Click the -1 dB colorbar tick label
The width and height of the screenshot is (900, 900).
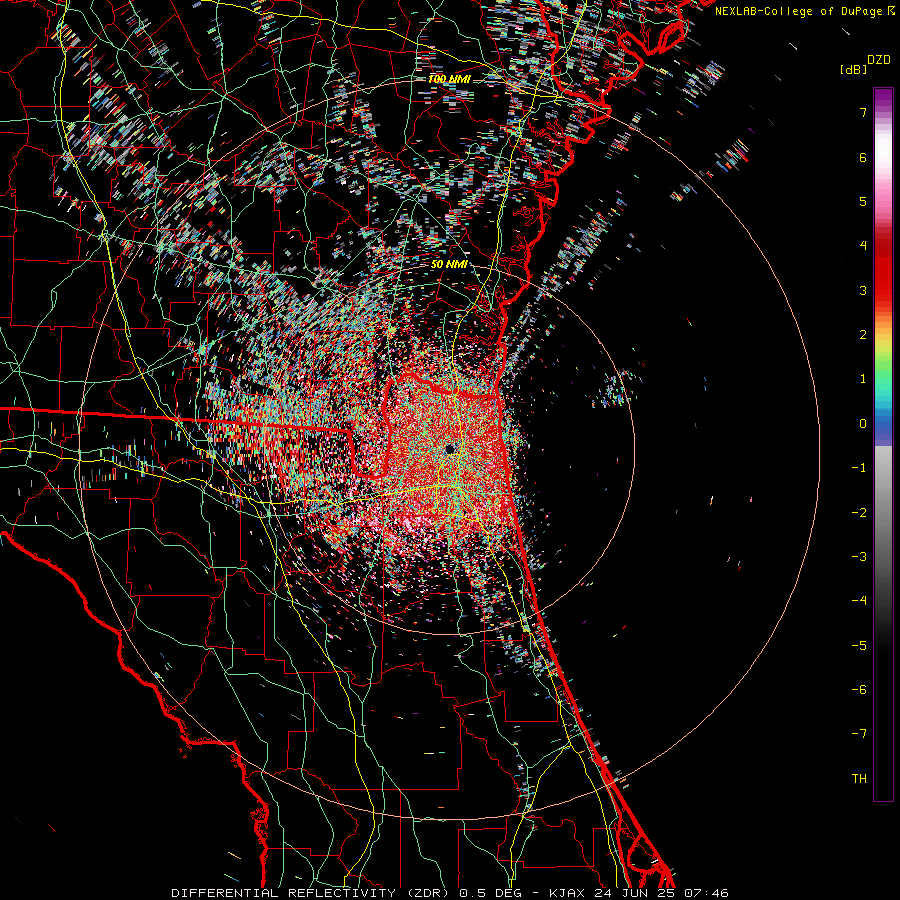point(859,468)
